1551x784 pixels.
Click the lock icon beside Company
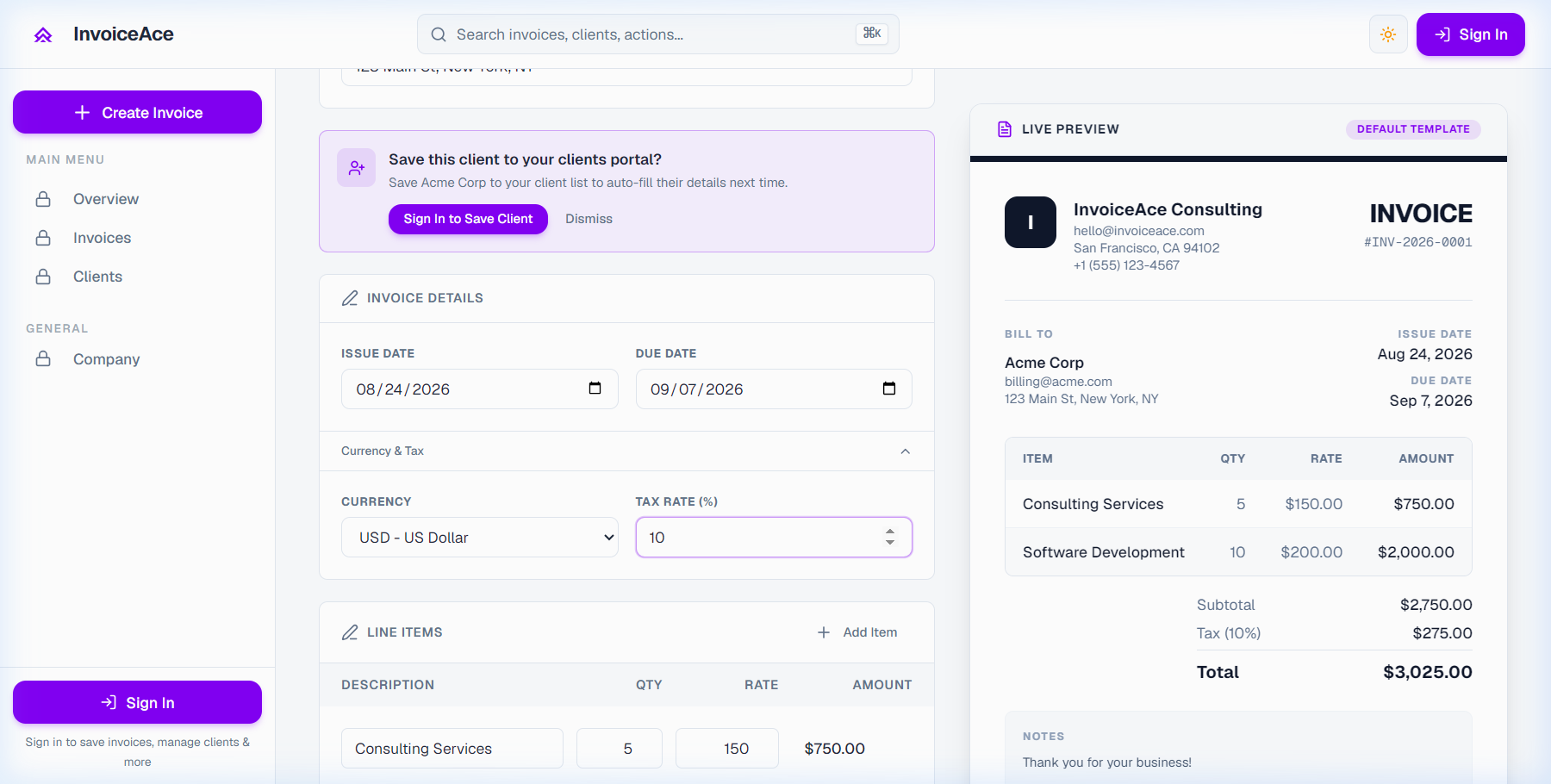43,358
